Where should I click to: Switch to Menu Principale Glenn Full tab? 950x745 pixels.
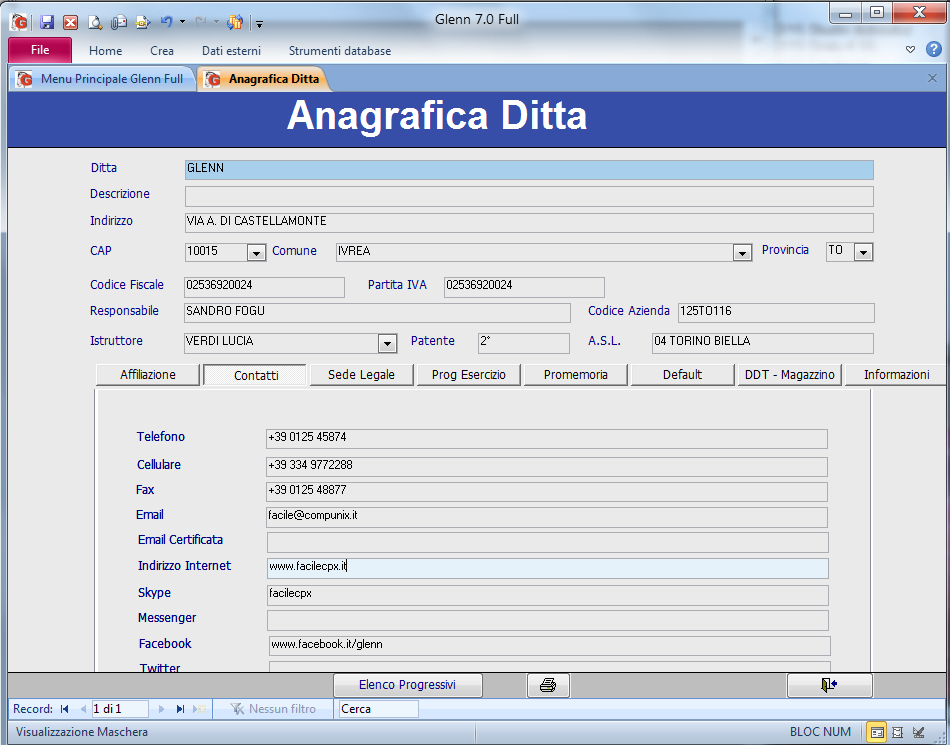[103, 79]
